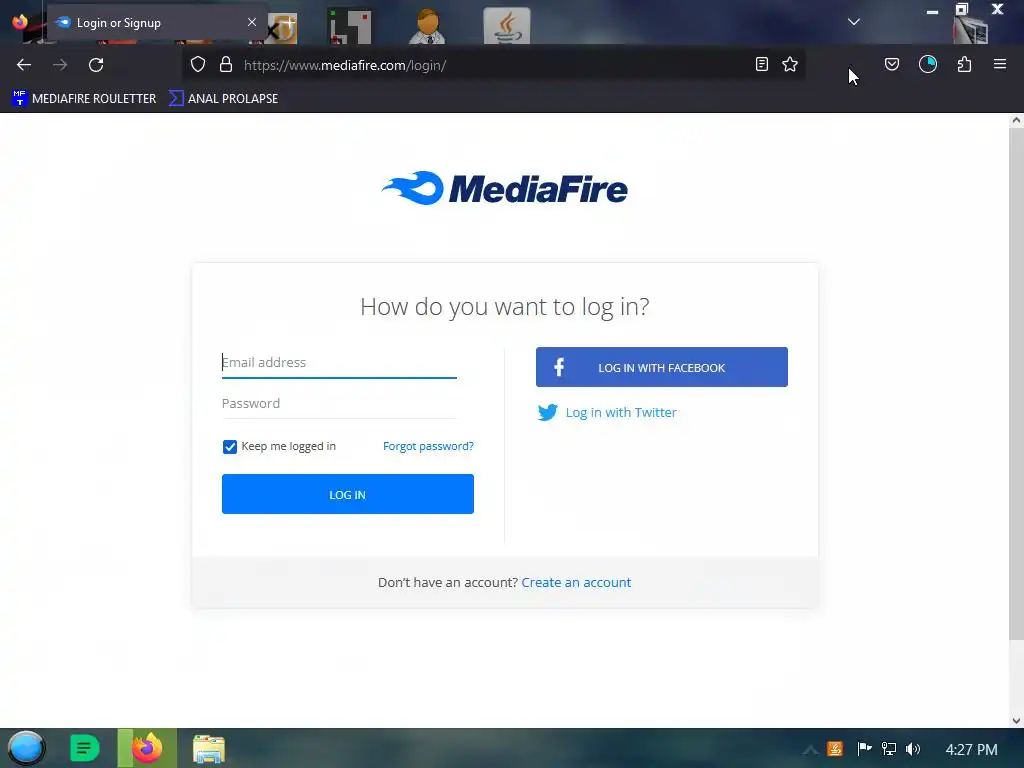This screenshot has height=768, width=1024.
Task: Open file explorer from taskbar
Action: (x=209, y=749)
